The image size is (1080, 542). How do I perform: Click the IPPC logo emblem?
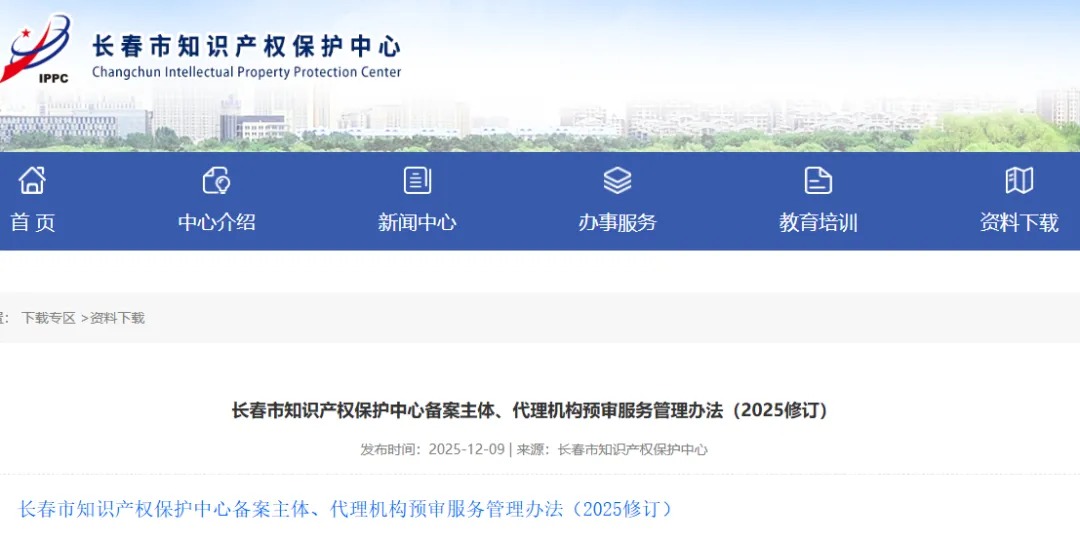coord(36,50)
